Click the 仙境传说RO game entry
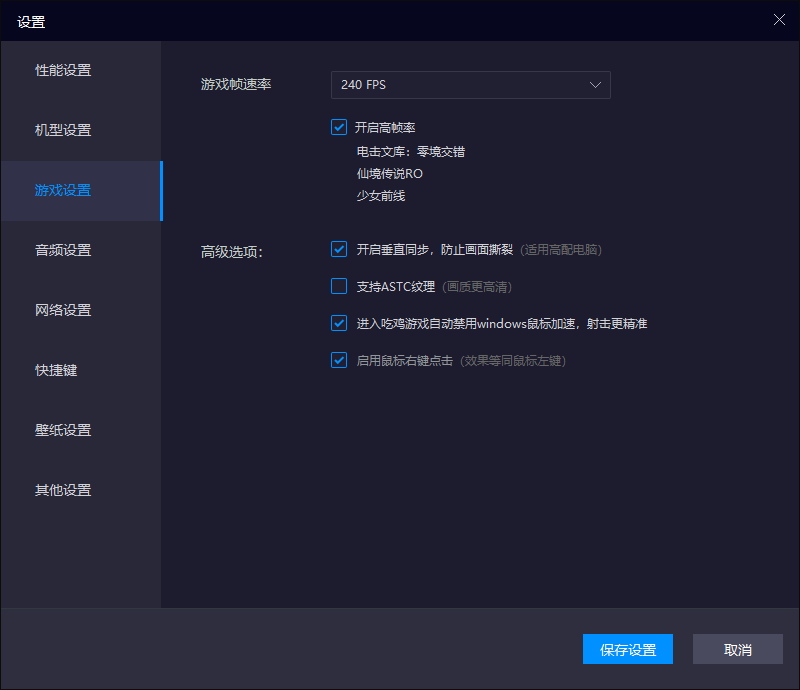Screen dimensions: 800x690 click(x=389, y=174)
